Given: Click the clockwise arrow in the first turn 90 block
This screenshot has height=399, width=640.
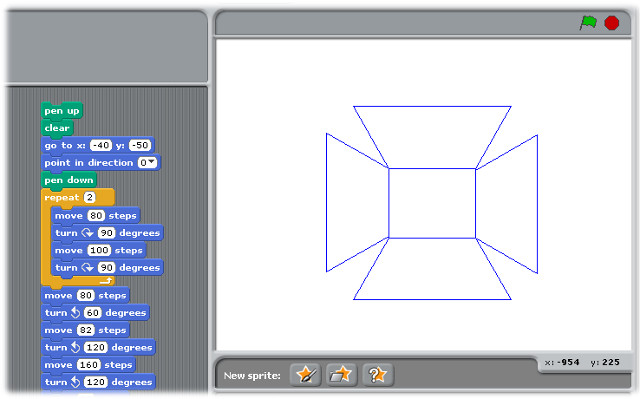Looking at the screenshot, I should click(x=87, y=233).
